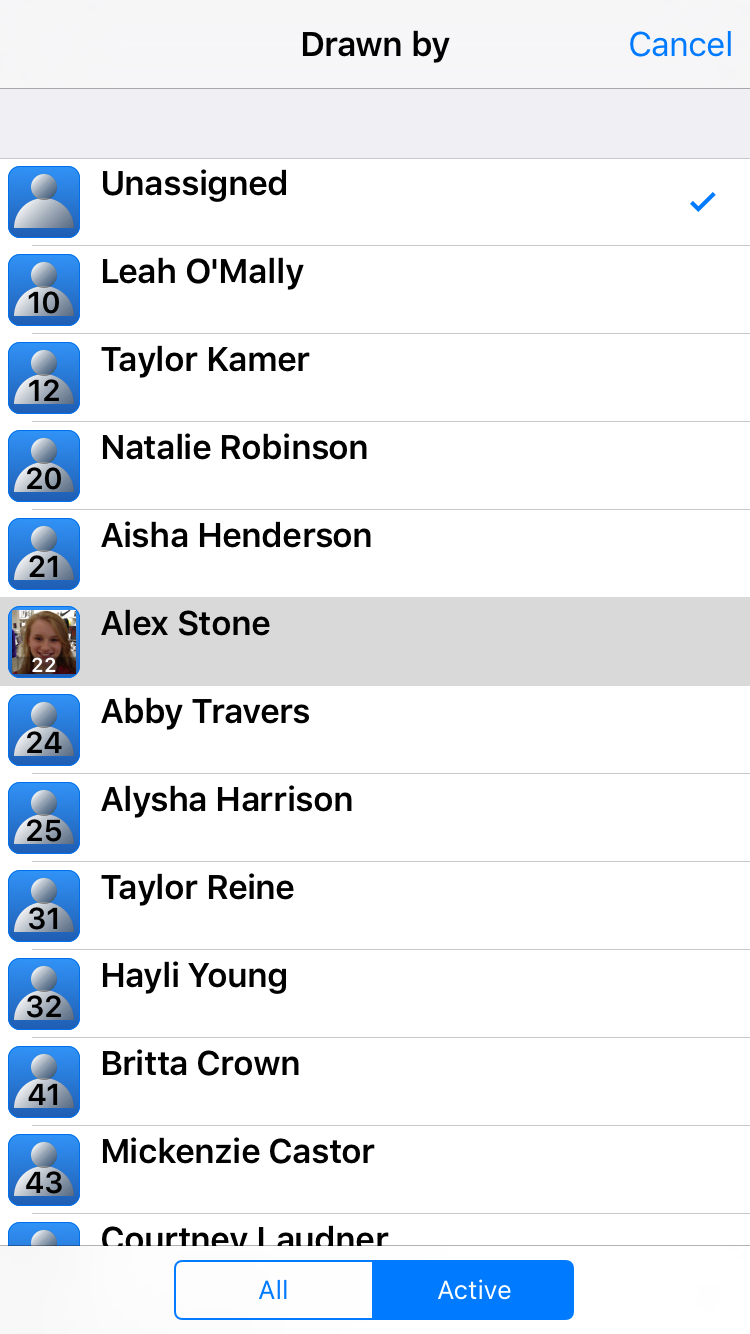Tap player number 20 avatar icon

44,466
